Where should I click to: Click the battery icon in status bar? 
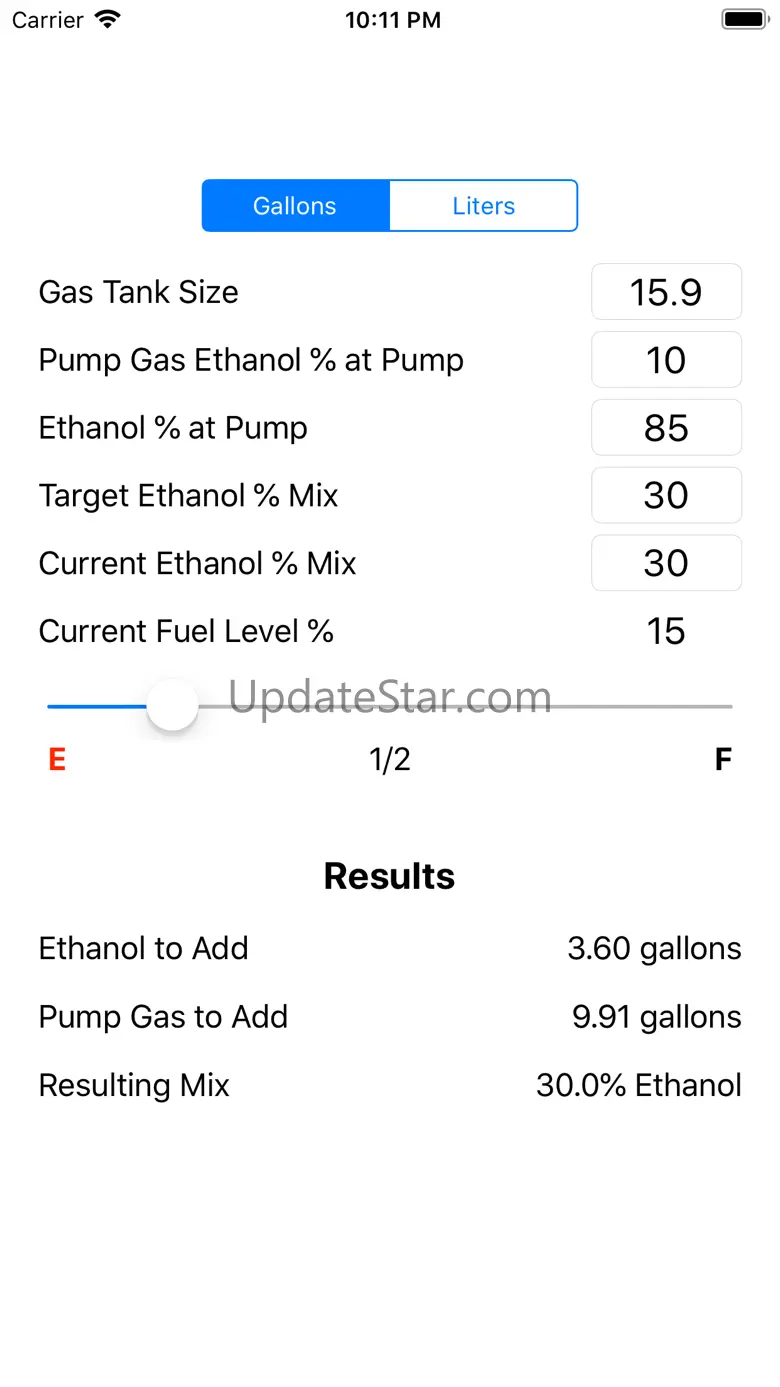pos(744,20)
